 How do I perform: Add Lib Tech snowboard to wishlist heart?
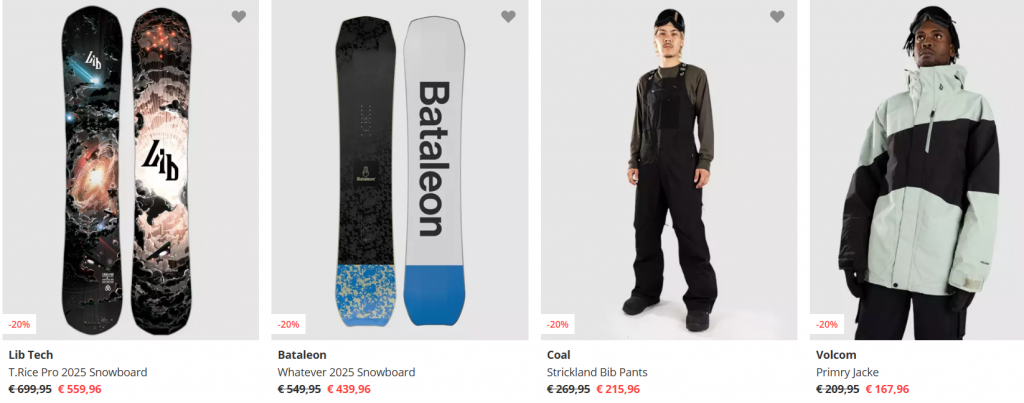[x=238, y=16]
